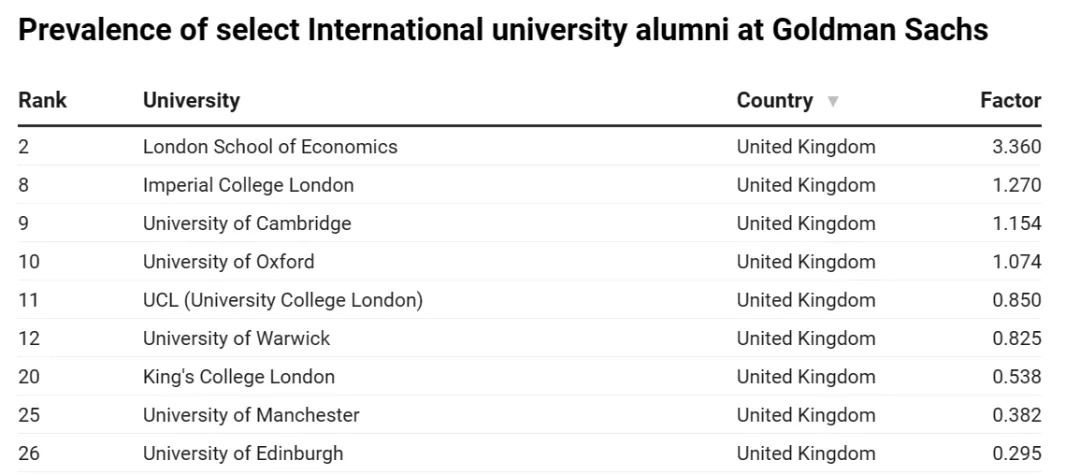Select University of Edinburgh row
This screenshot has width=1080, height=475.
point(243,453)
